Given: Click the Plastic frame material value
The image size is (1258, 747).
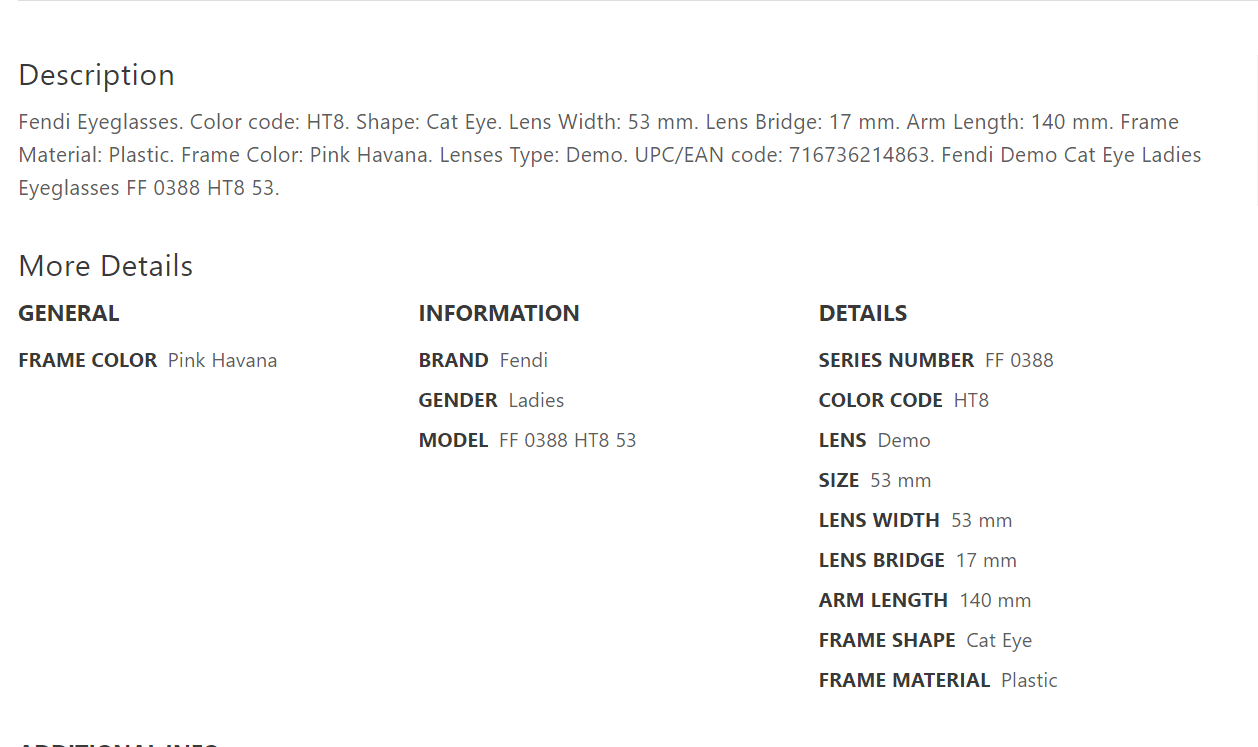Looking at the screenshot, I should click(1028, 680).
